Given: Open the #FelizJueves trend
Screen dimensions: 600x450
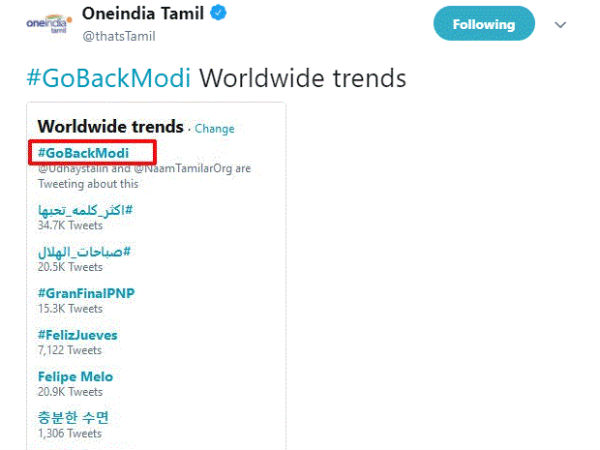Looking at the screenshot, I should coord(78,335).
